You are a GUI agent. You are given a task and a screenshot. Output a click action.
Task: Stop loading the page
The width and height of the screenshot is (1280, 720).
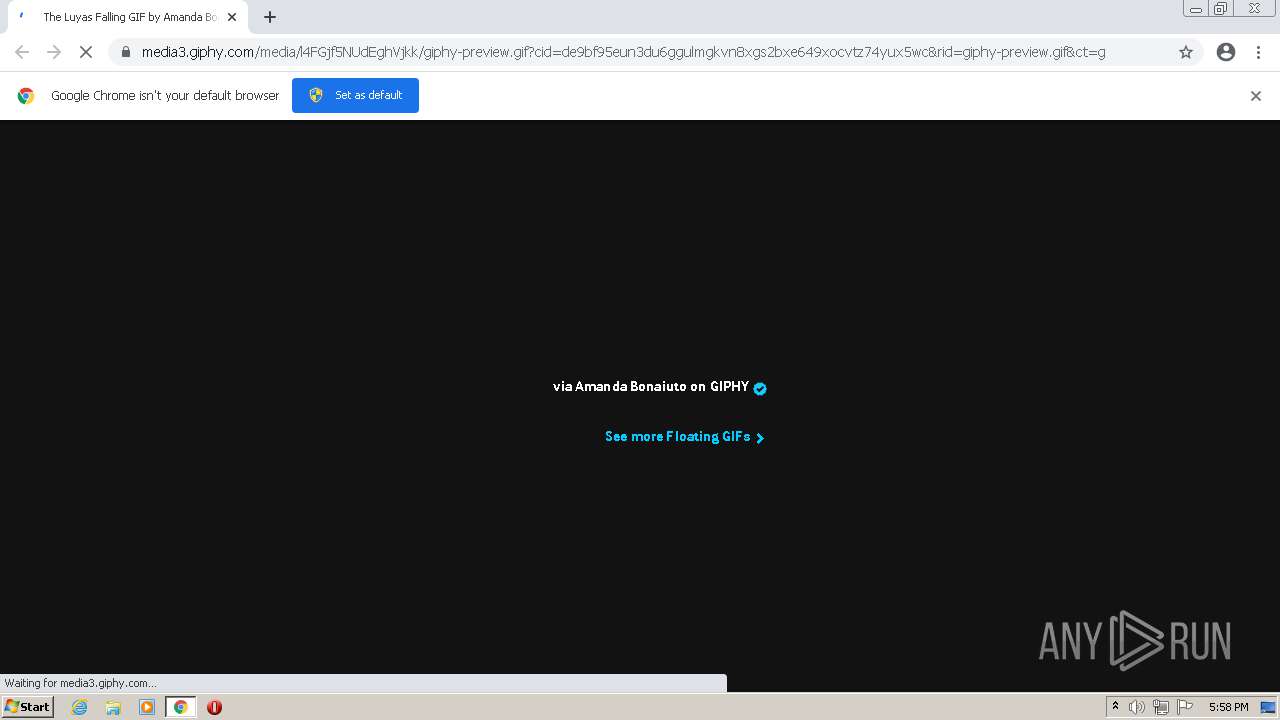(x=86, y=52)
